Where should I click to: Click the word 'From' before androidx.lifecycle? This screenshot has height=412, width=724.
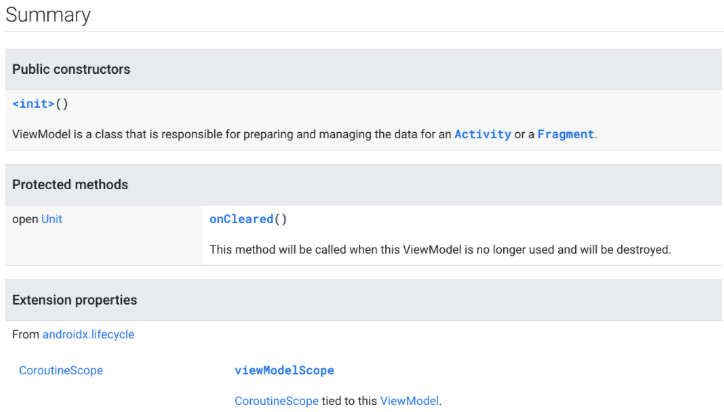(26, 335)
